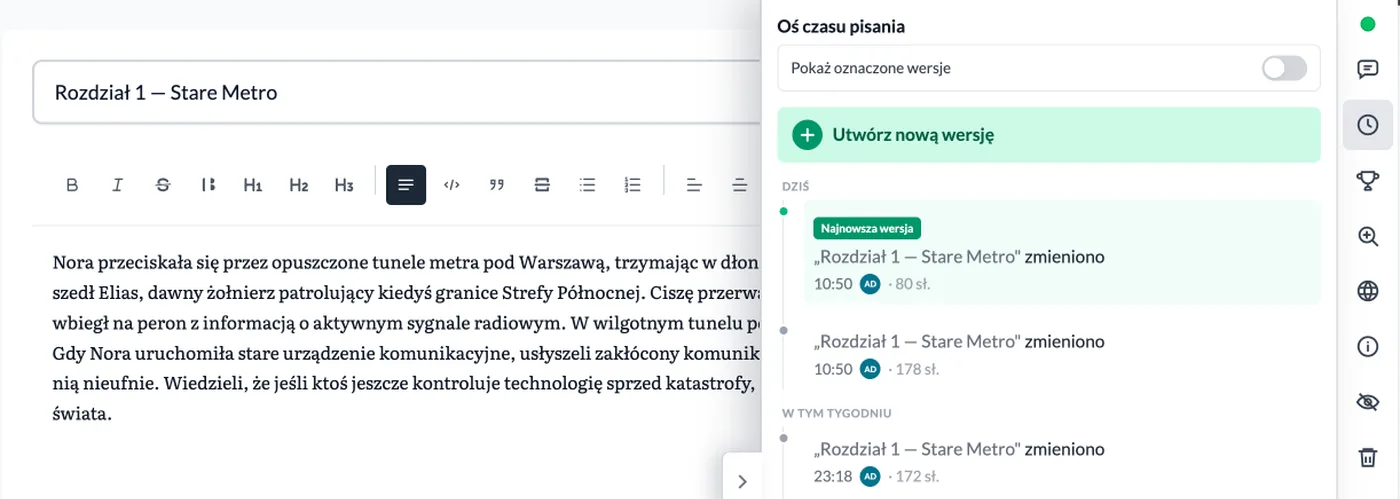This screenshot has width=1400, height=499.
Task: Click AD avatar on the 23:18 entry
Action: (x=870, y=476)
